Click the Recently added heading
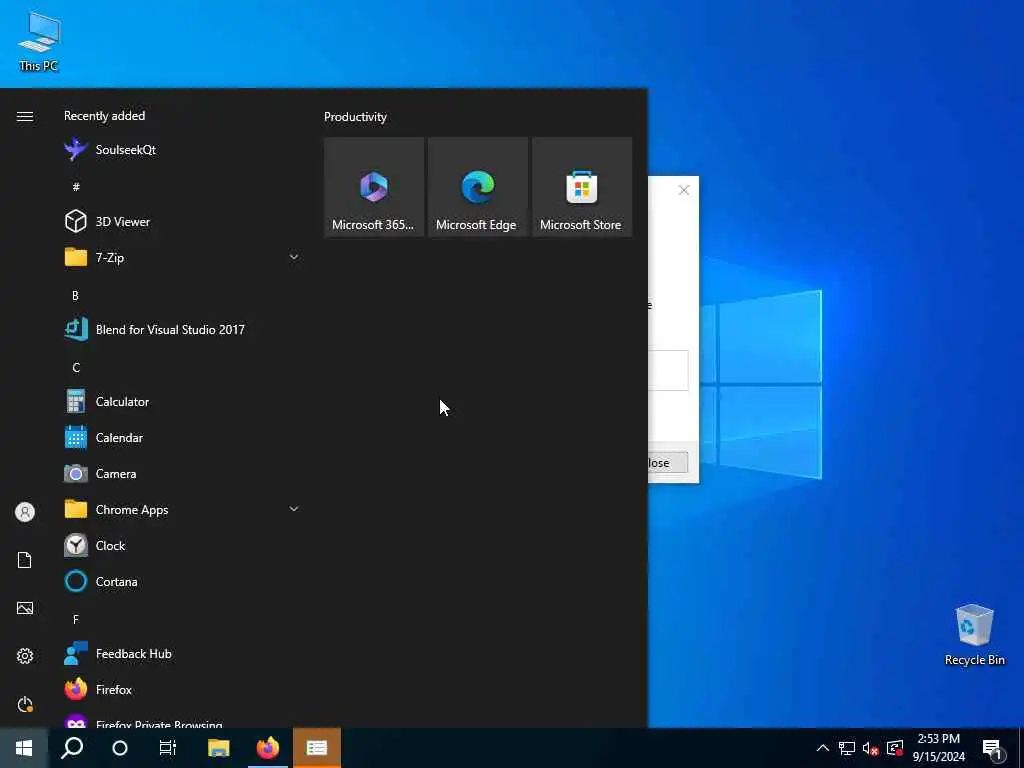 point(104,116)
